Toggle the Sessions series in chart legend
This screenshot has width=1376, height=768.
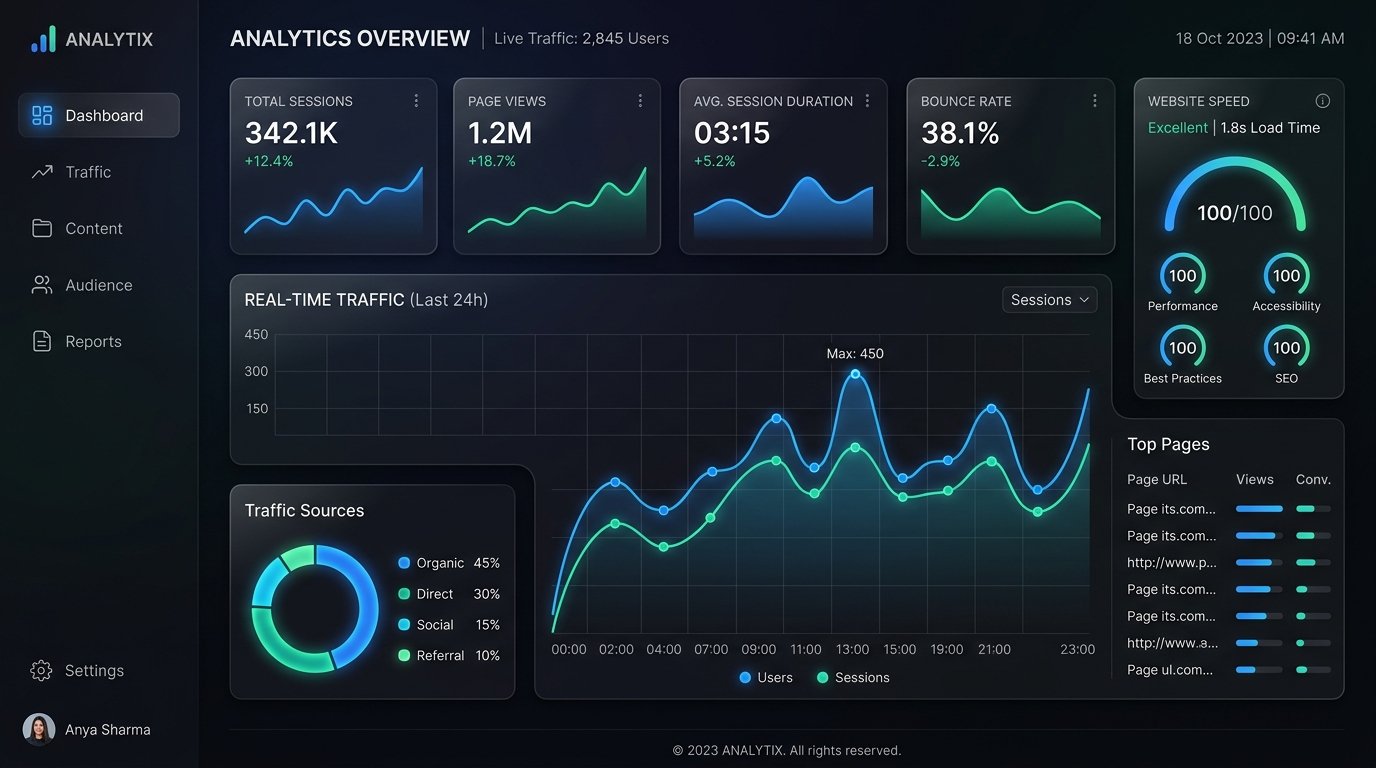click(x=853, y=677)
